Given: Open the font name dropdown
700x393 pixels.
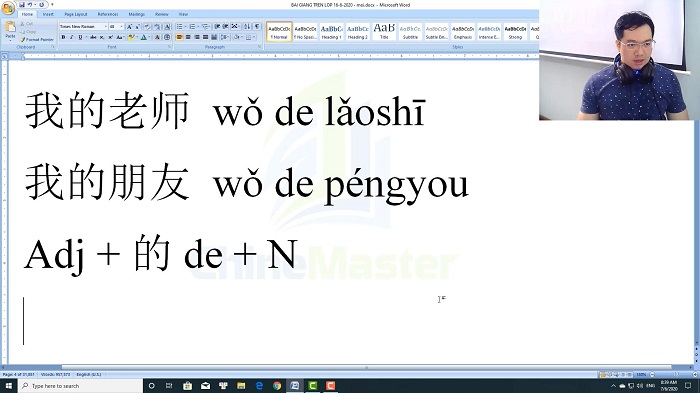Looking at the screenshot, I should (105, 27).
